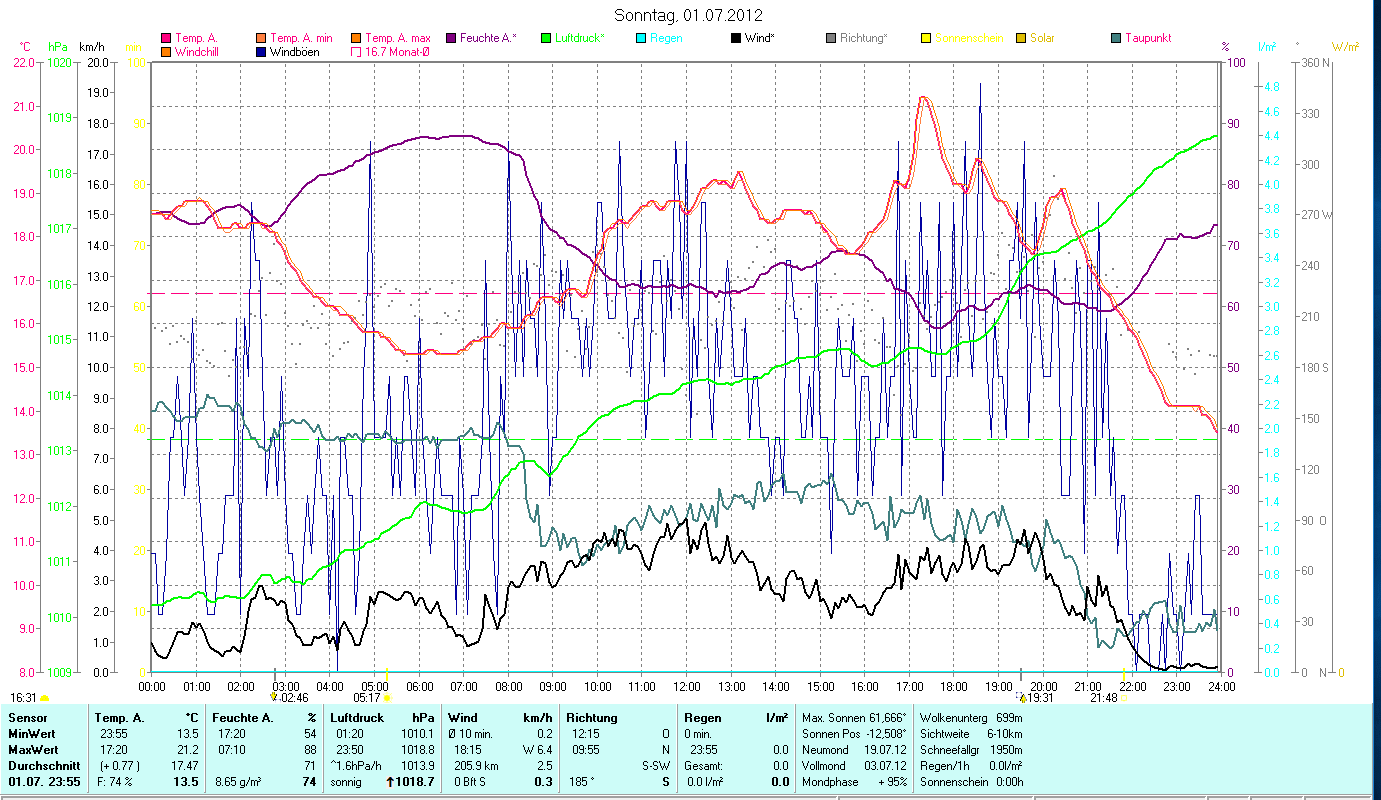Click the cyan Regen legend swatch
The image size is (1381, 800).
pos(642,38)
